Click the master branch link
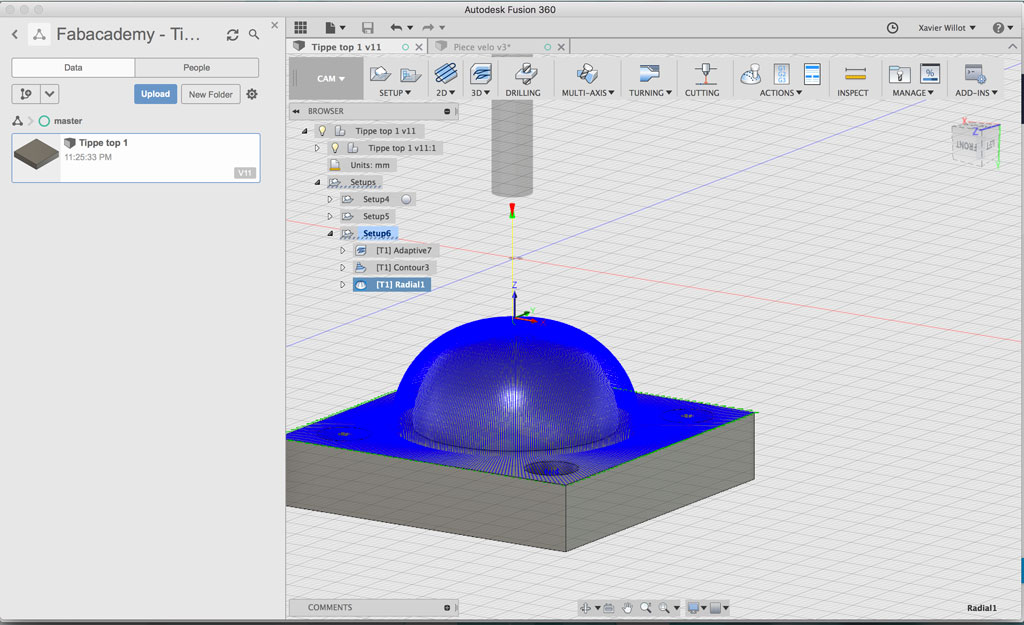The width and height of the screenshot is (1024, 625). click(68, 121)
